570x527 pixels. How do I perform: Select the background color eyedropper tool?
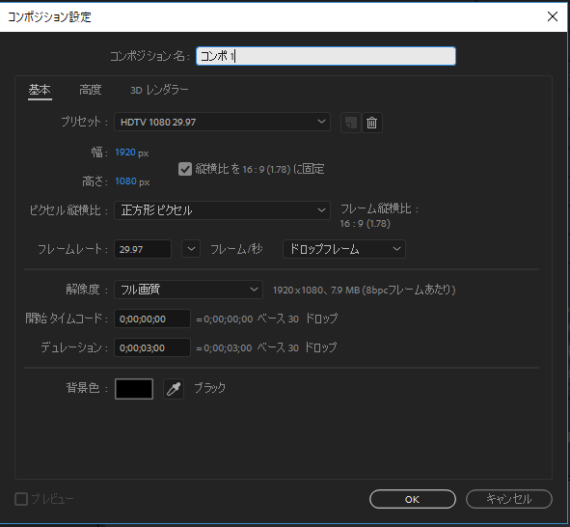tap(173, 389)
